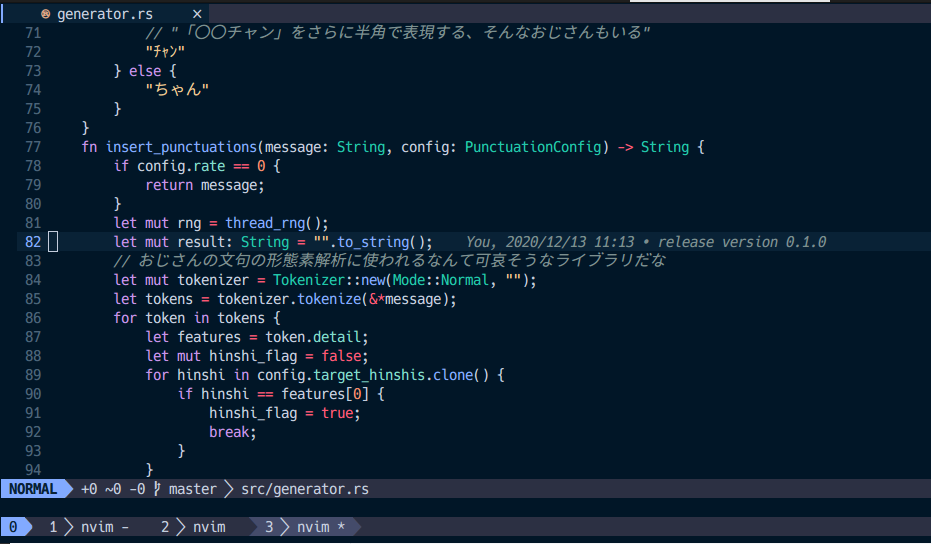Click token.detail on line 87
The width and height of the screenshot is (931, 544).
(x=313, y=337)
